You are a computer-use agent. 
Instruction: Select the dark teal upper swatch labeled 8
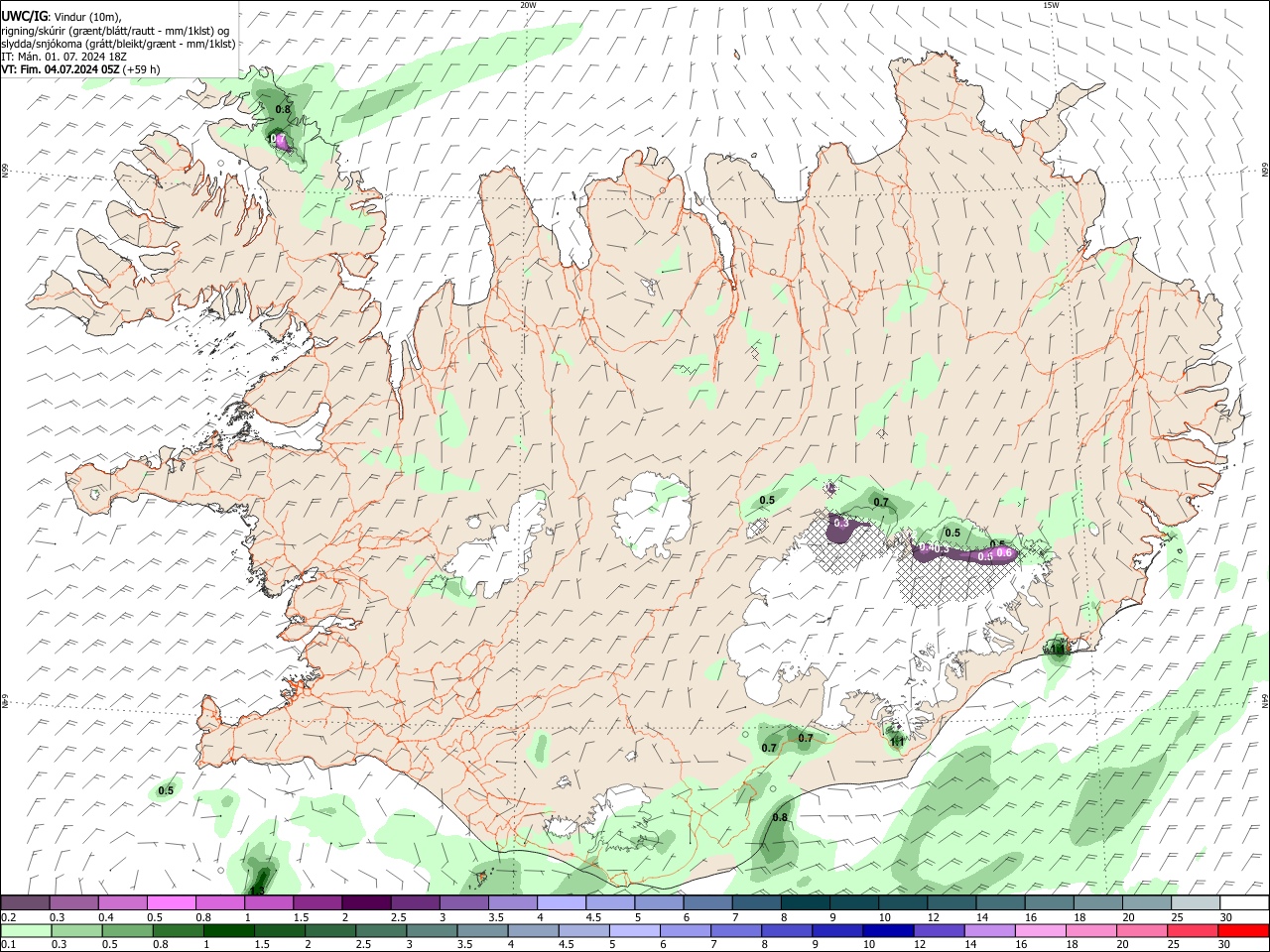(806, 903)
